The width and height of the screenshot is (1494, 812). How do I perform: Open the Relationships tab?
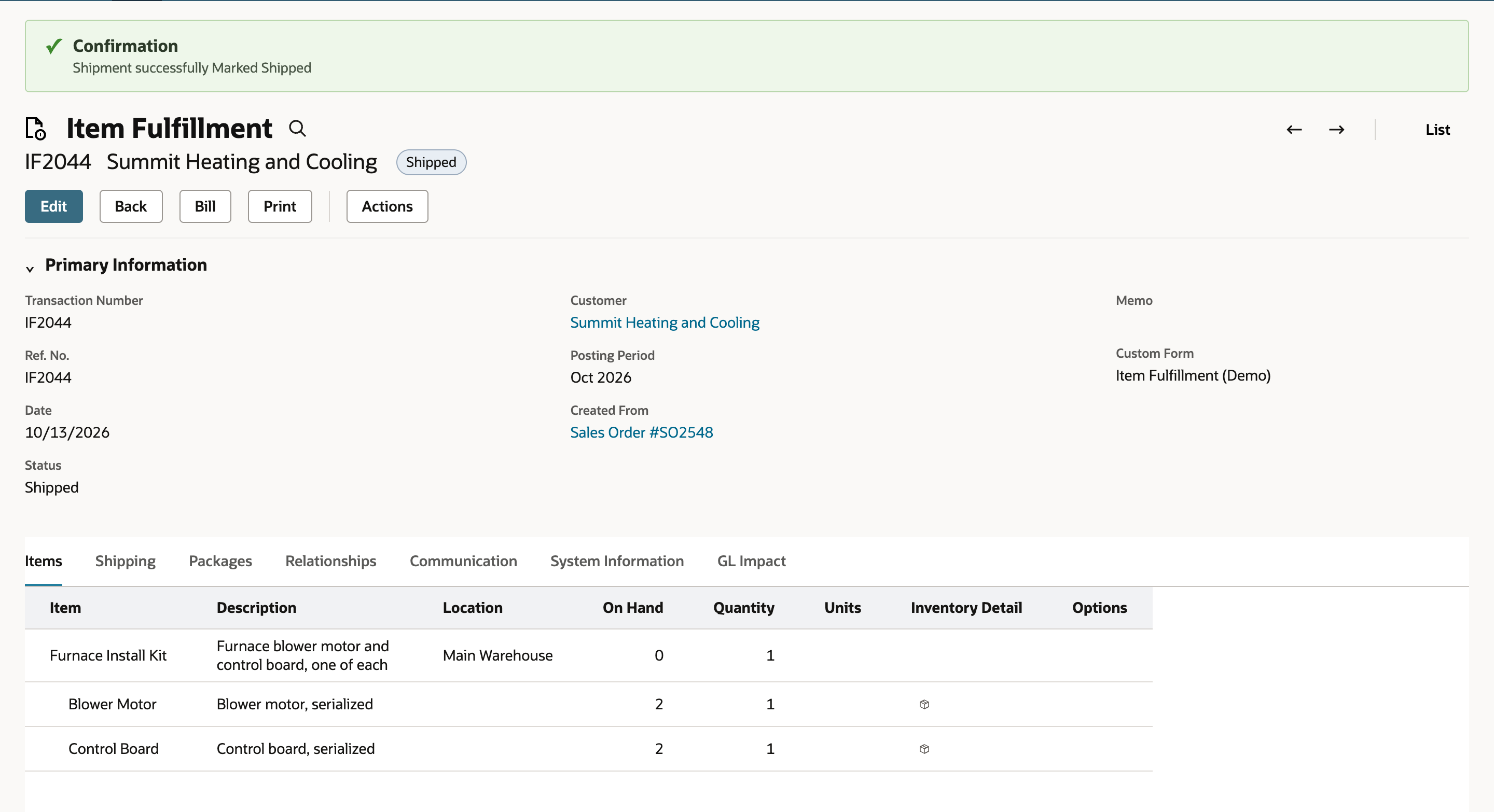[x=330, y=561]
